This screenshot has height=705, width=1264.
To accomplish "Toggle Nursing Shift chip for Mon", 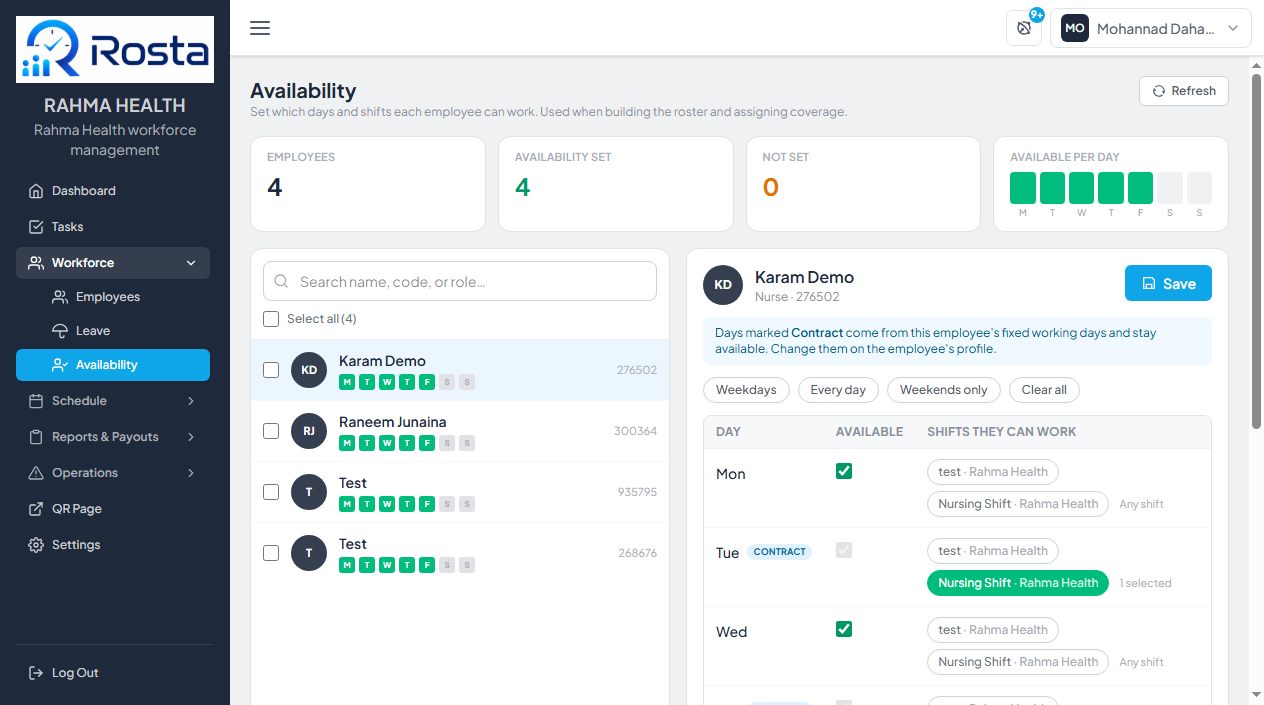I will tap(1018, 504).
